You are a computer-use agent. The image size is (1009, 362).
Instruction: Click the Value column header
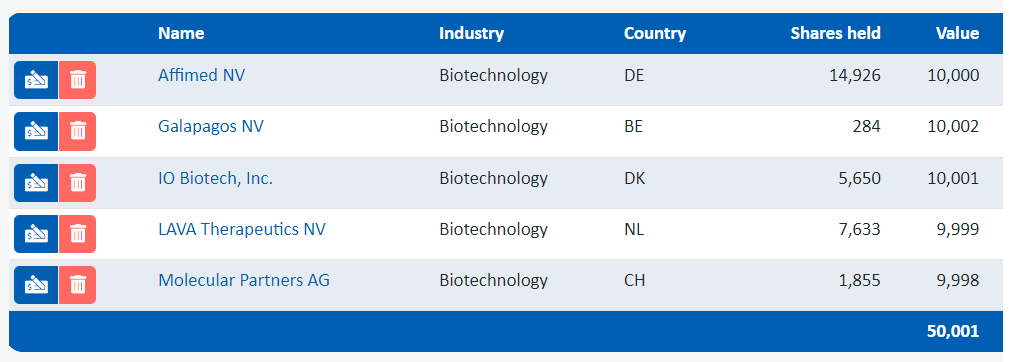(958, 33)
